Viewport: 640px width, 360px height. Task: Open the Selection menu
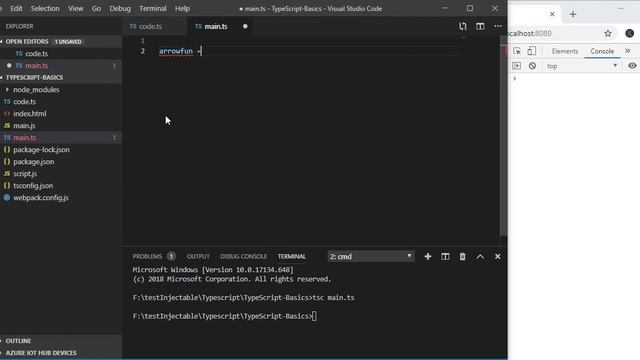(x=45, y=9)
